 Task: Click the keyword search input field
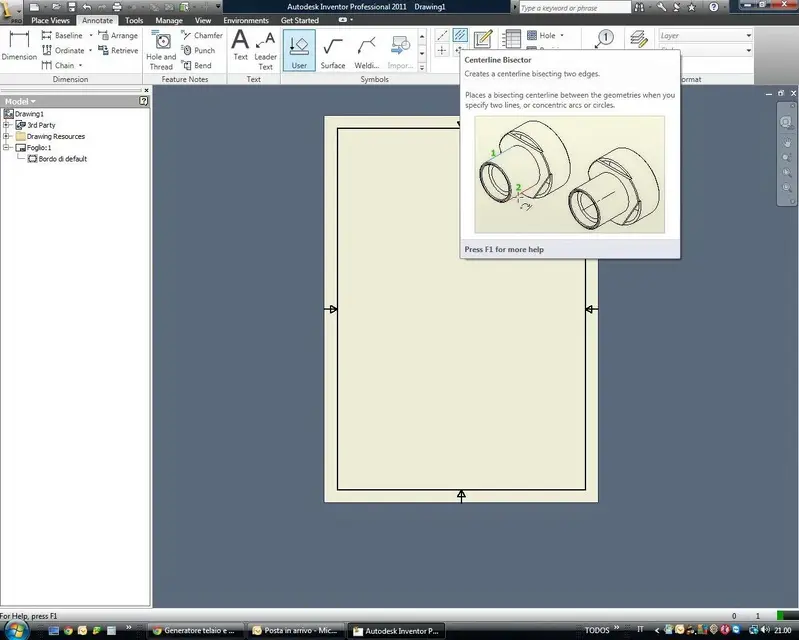574,8
